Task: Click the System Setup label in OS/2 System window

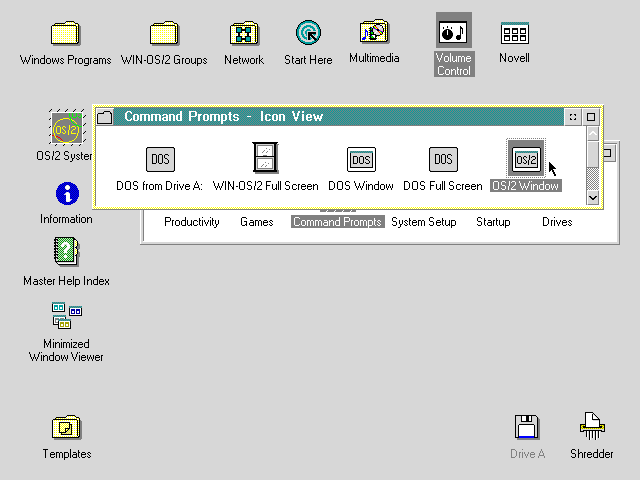Action: (x=424, y=222)
